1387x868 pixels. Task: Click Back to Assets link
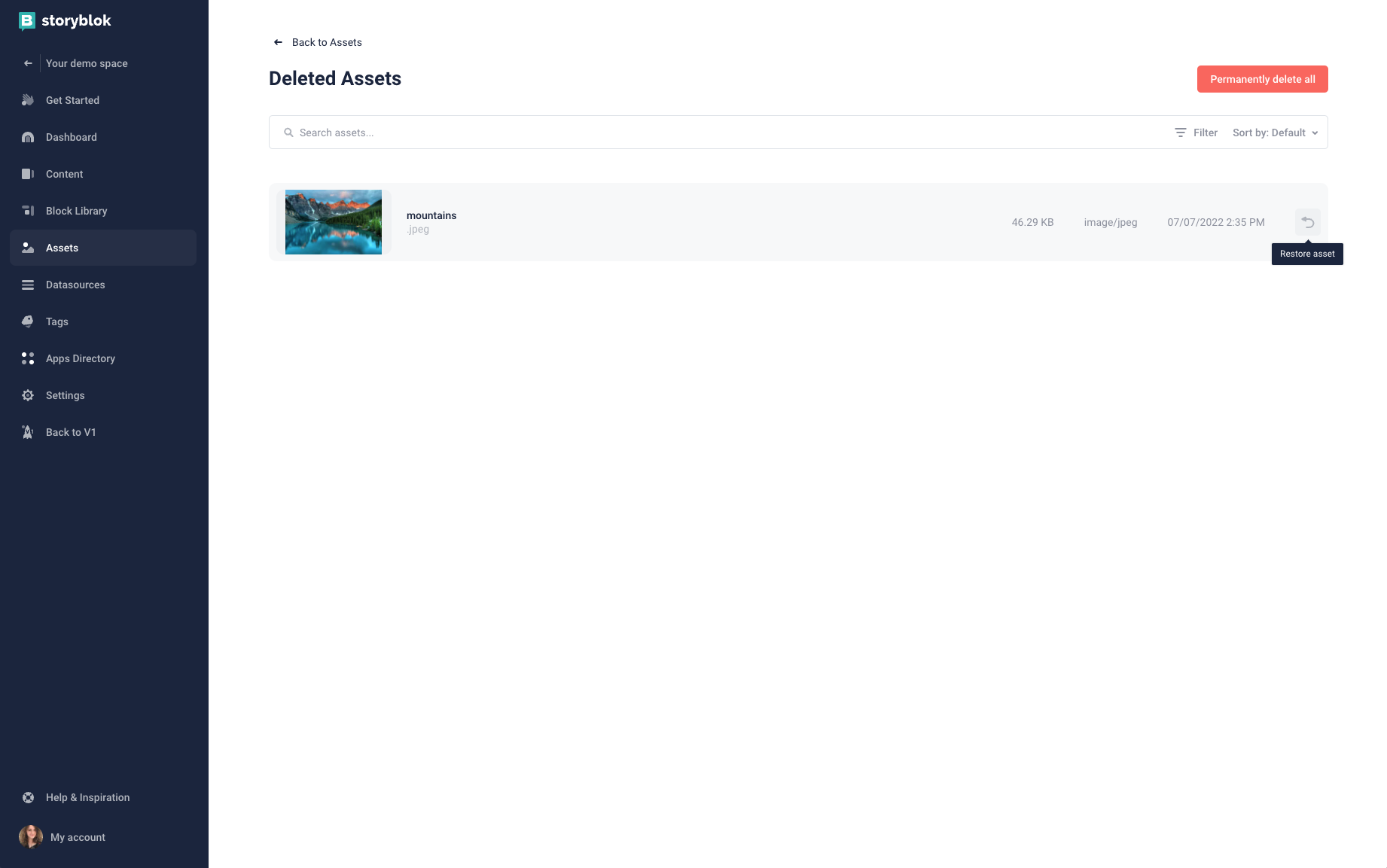[x=327, y=42]
